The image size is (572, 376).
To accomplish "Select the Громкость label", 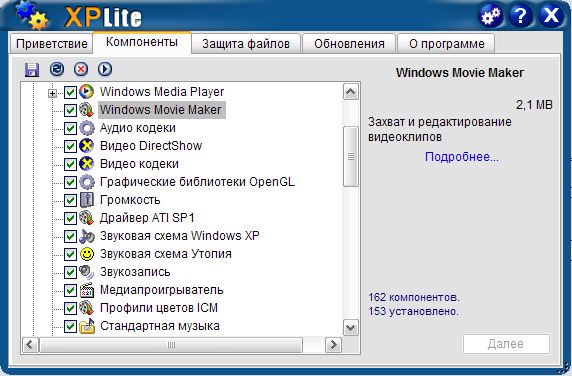I will [130, 200].
